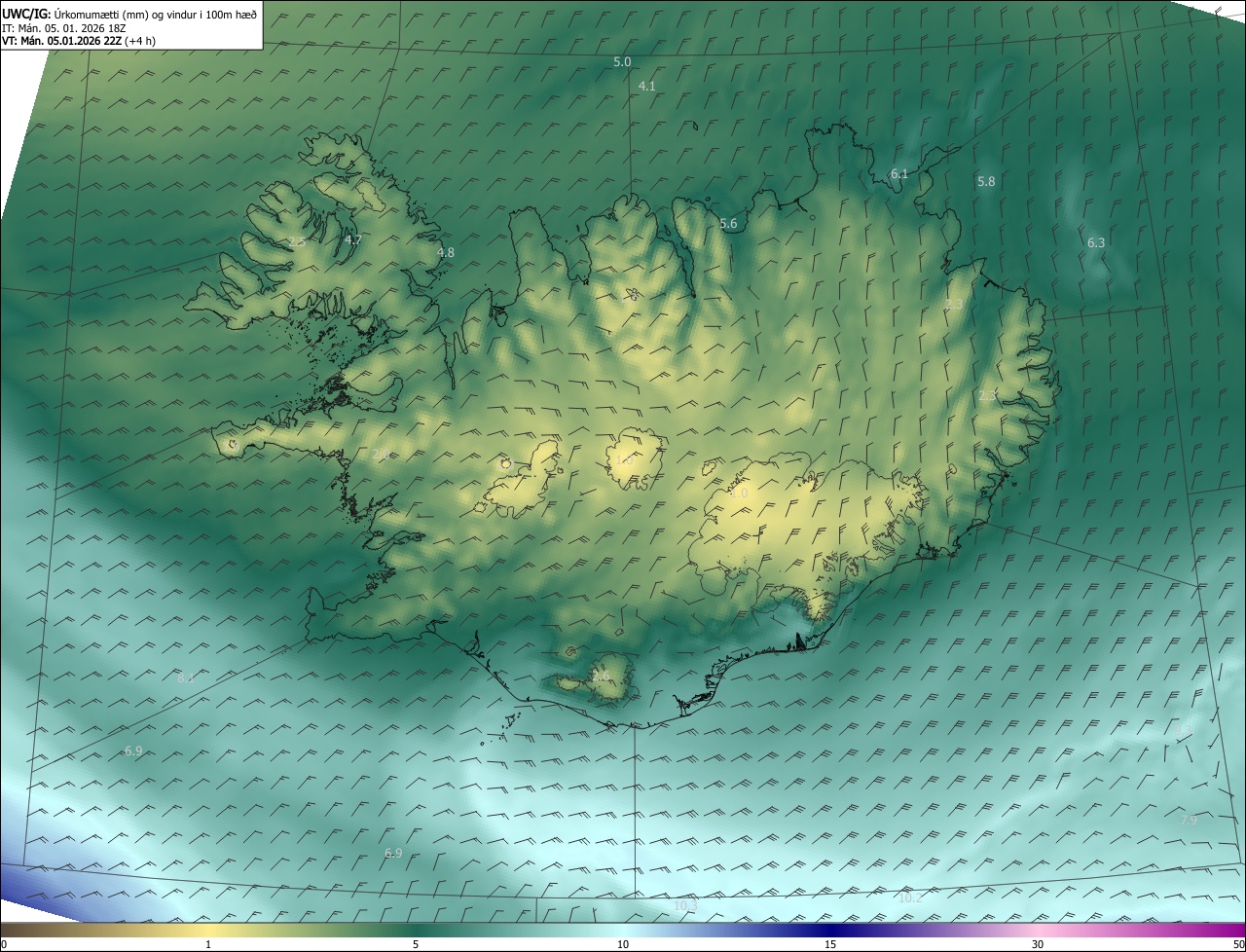Viewport: 1246px width, 952px height.
Task: Click the colorbar tick label 15
Action: pyautogui.click(x=830, y=944)
